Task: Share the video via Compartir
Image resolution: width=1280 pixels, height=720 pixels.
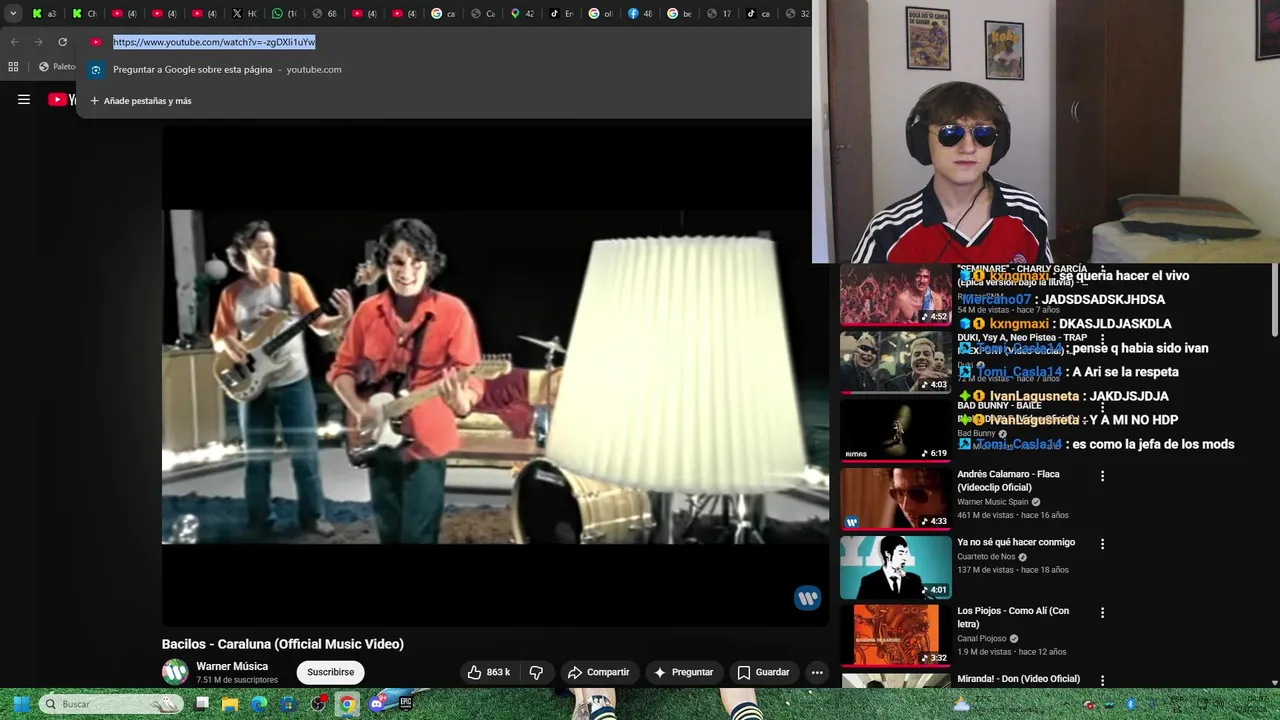Action: point(598,672)
